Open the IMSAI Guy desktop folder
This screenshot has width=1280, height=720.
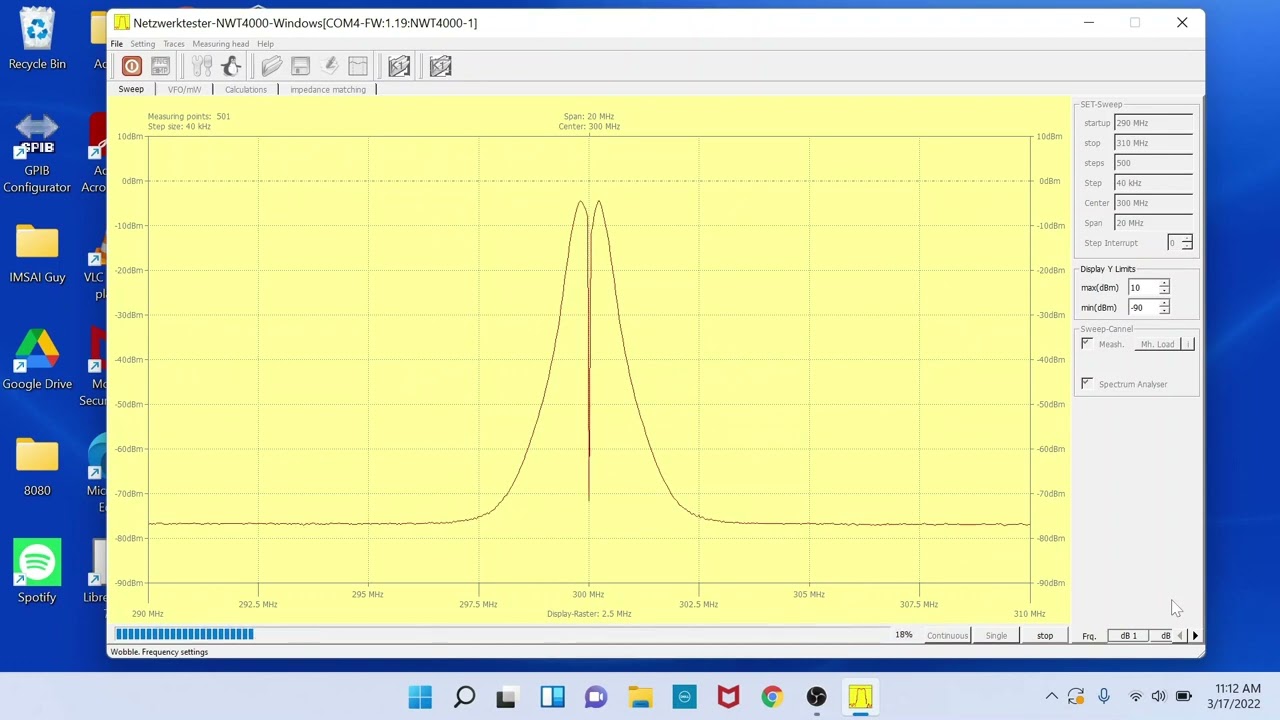pos(37,254)
